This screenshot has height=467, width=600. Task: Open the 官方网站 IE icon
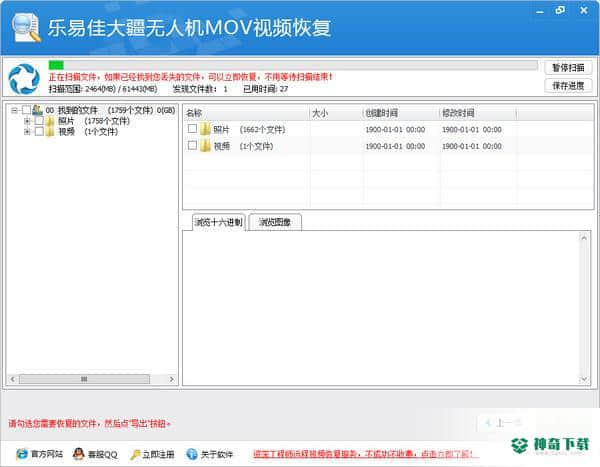tap(22, 454)
